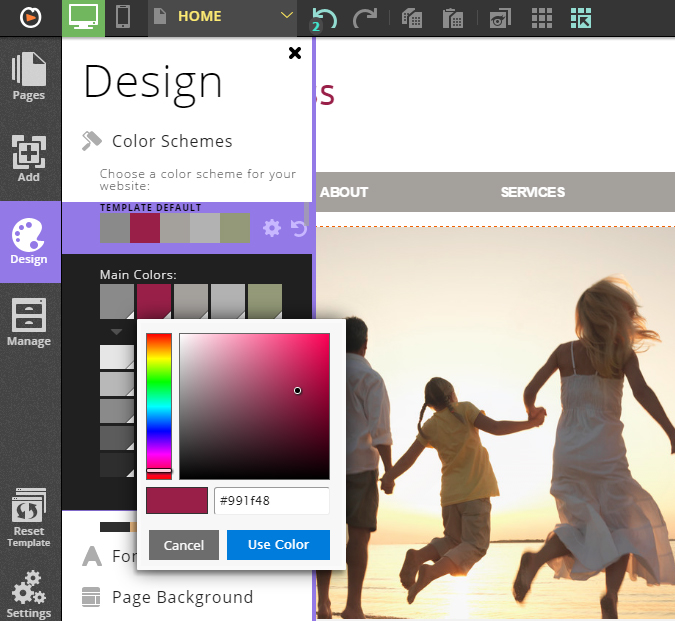This screenshot has width=675, height=621.
Task: Click the orange logo icon in top-left corner
Action: [x=31, y=18]
